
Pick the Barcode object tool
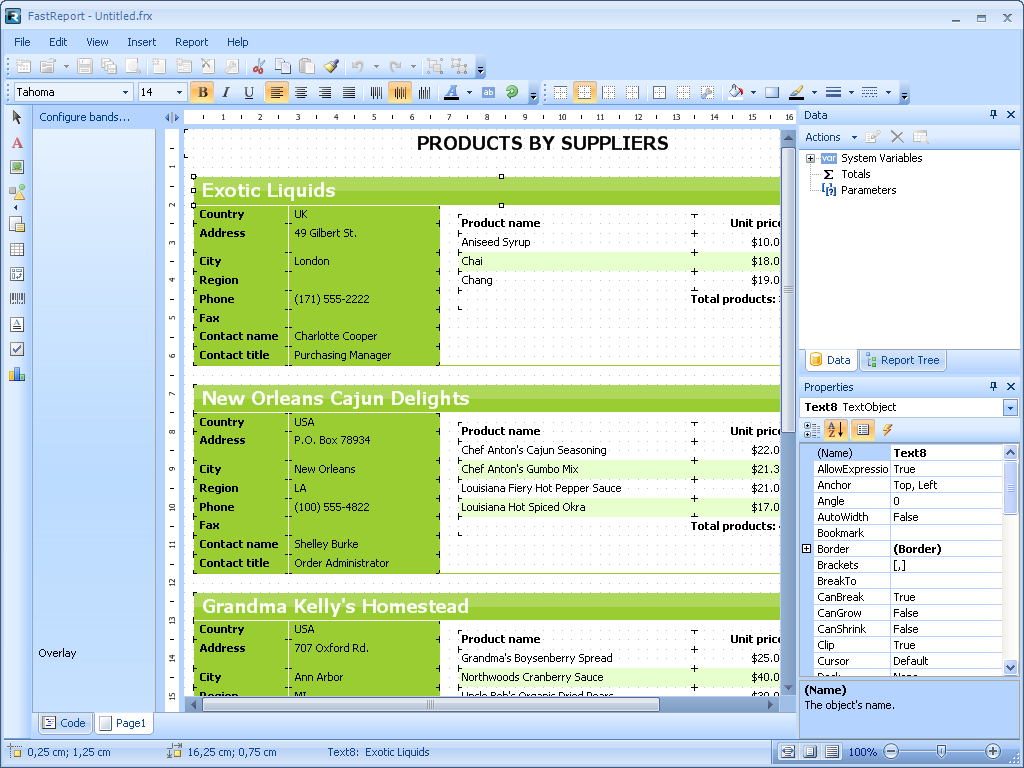tap(17, 299)
